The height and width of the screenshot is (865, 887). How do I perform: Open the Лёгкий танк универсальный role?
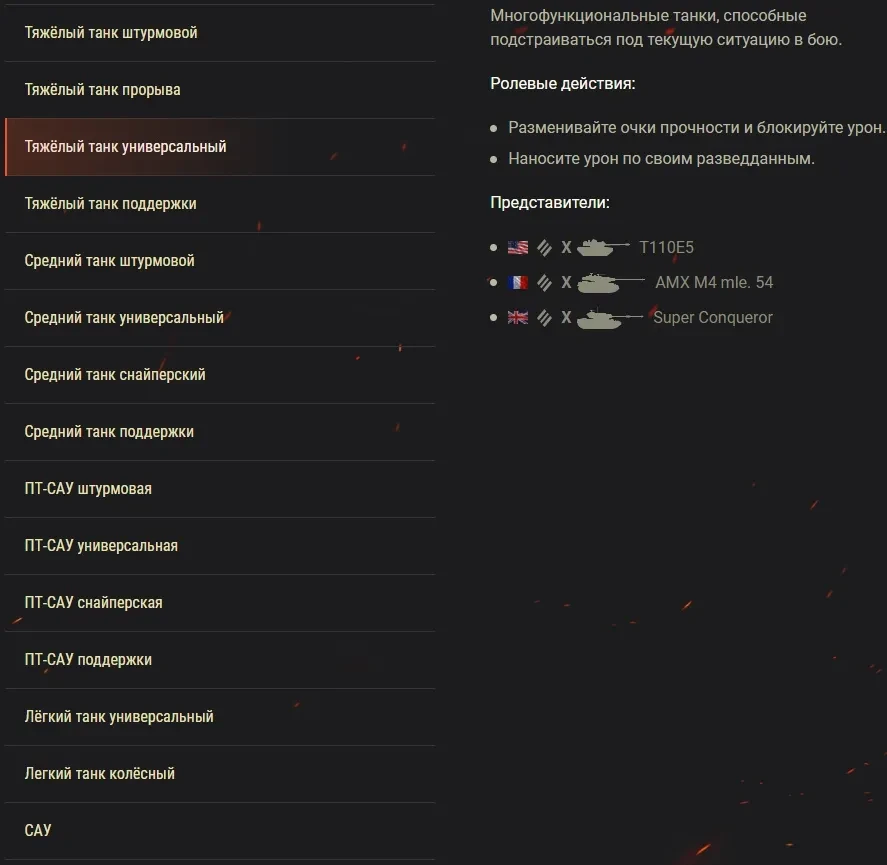tap(119, 717)
